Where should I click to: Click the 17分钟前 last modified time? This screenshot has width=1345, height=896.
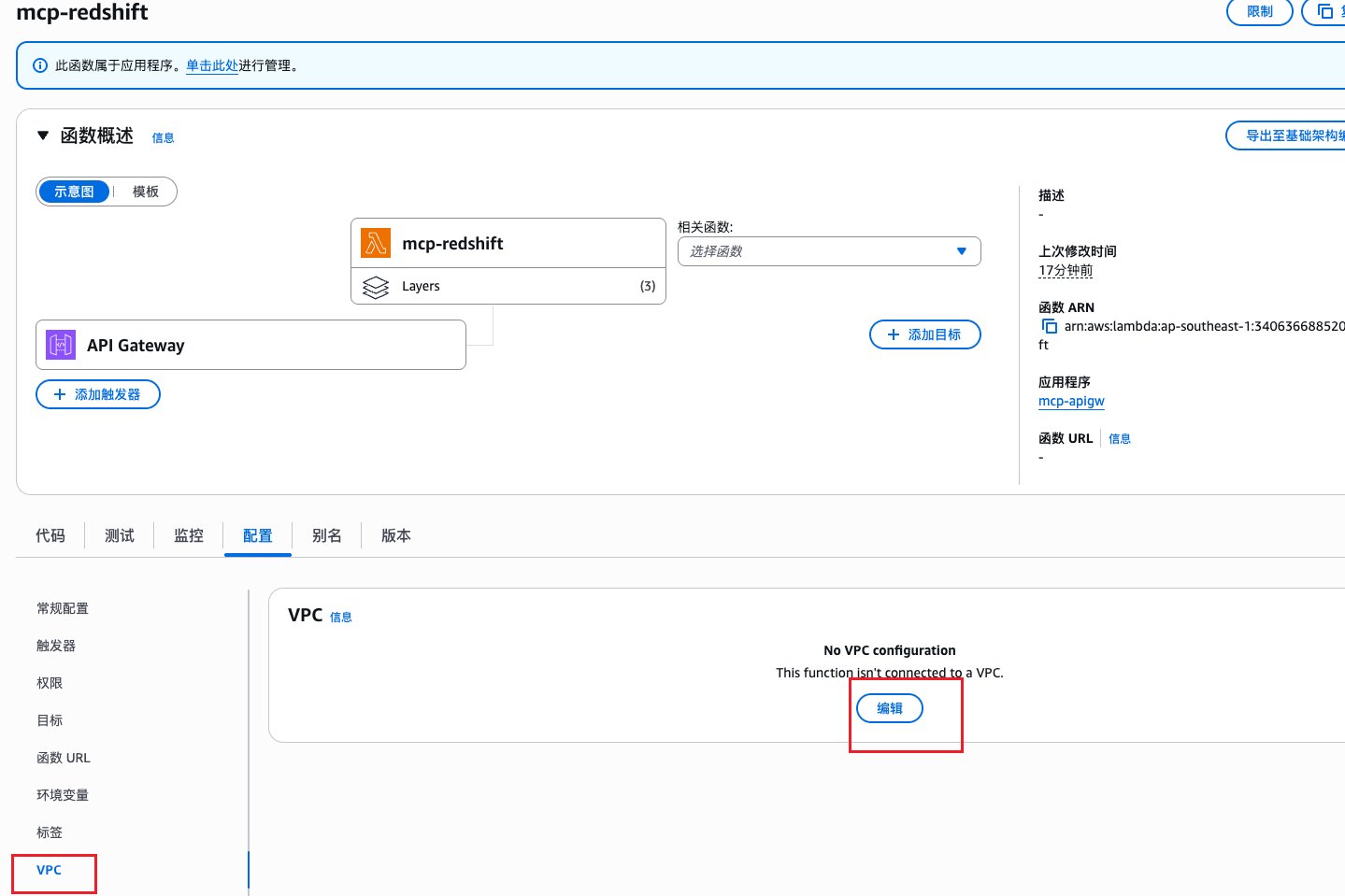tap(1066, 270)
